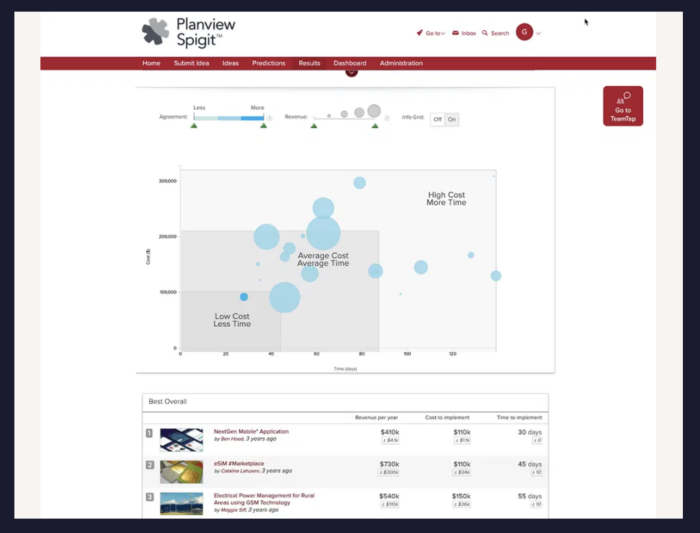
Task: Turn Info Grid On
Action: [x=452, y=119]
